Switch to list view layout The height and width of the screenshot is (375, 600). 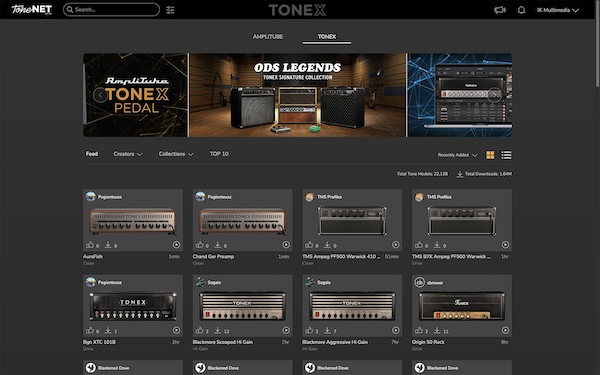click(x=506, y=155)
